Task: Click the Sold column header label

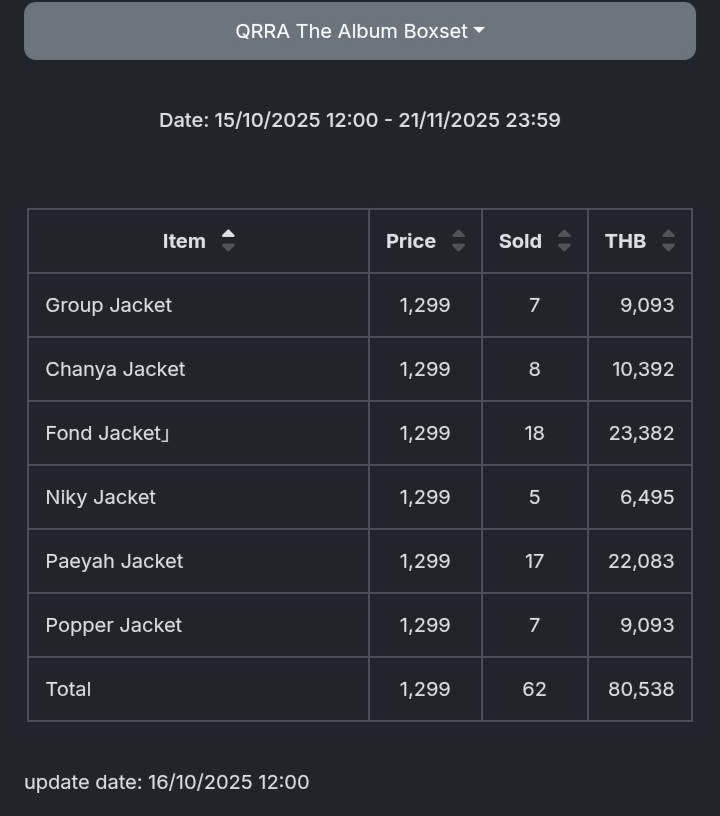Action: point(520,241)
